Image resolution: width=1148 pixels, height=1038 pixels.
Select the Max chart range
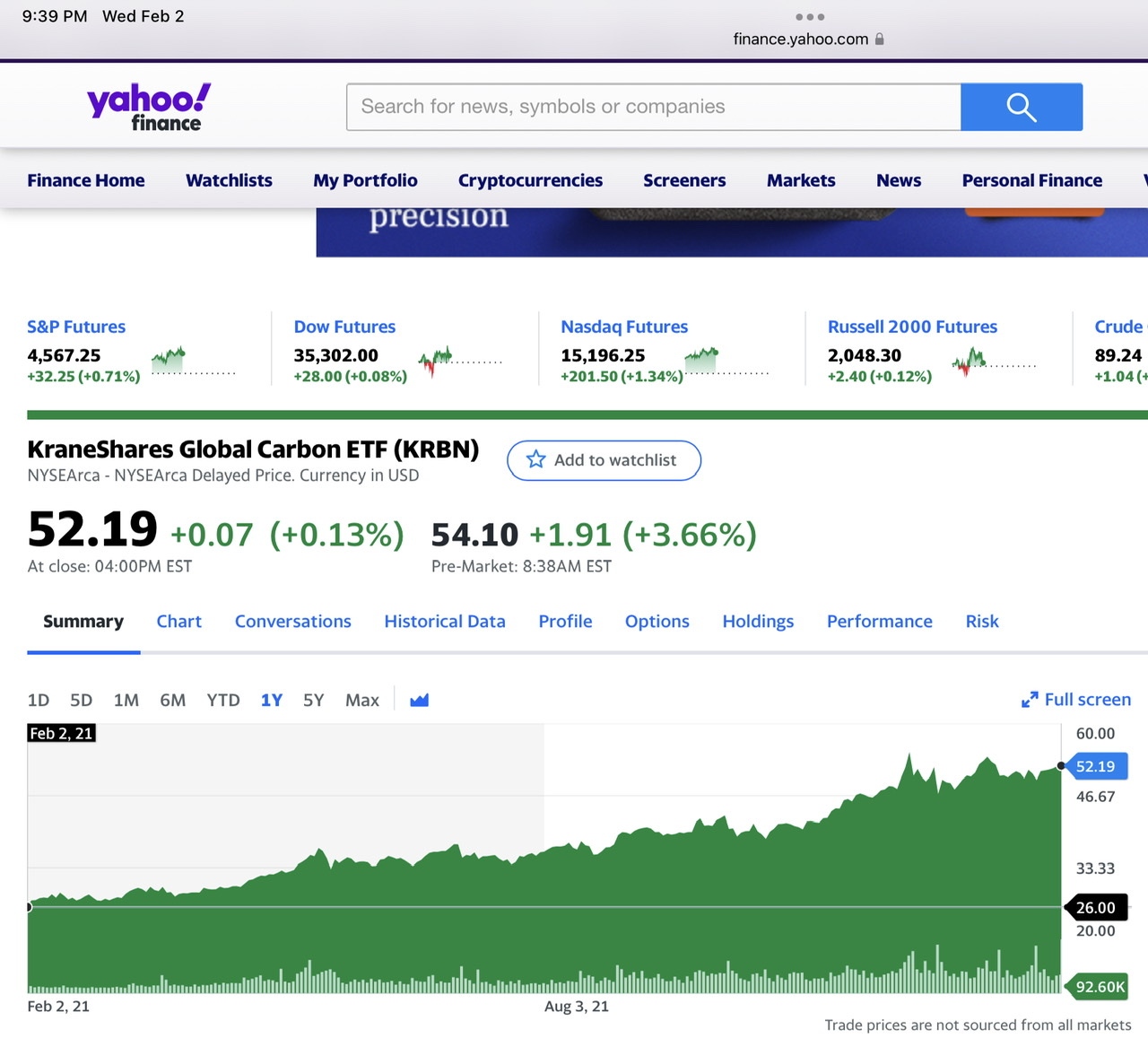coord(362,700)
